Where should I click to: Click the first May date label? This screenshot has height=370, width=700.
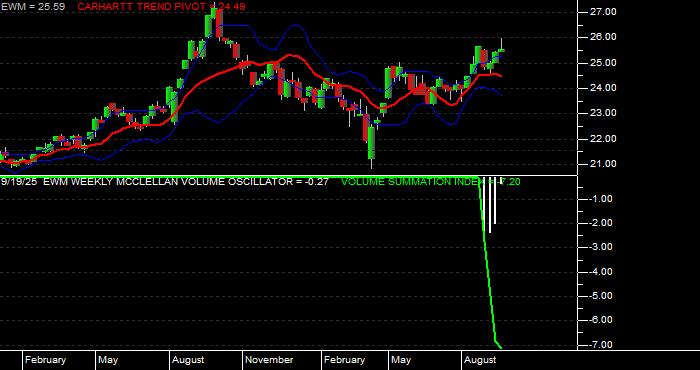(x=108, y=360)
